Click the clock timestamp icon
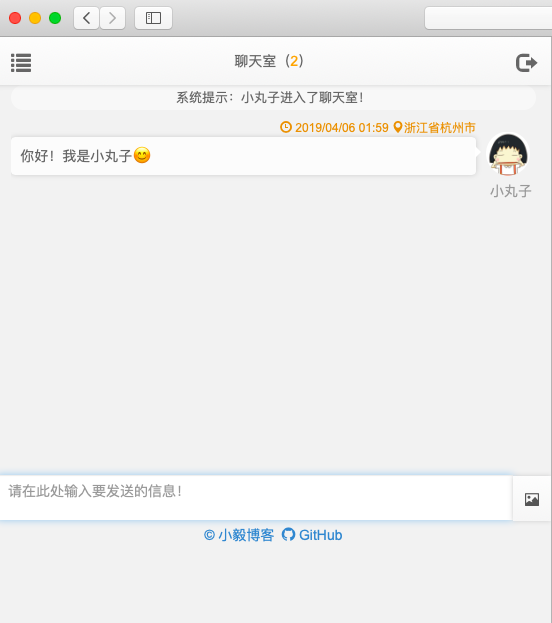The height and width of the screenshot is (623, 552). (286, 127)
